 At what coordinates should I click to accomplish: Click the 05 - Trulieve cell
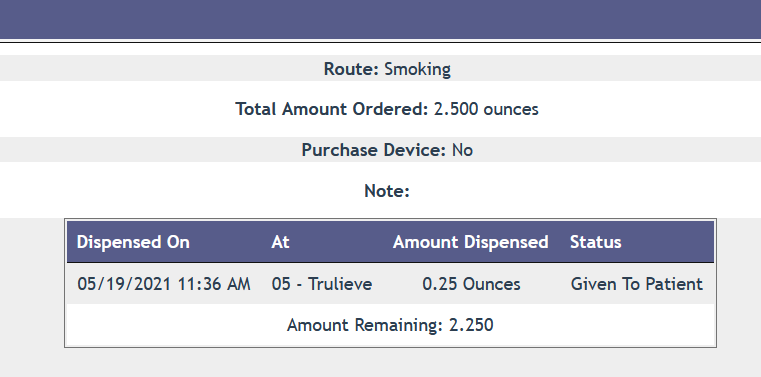coord(322,284)
